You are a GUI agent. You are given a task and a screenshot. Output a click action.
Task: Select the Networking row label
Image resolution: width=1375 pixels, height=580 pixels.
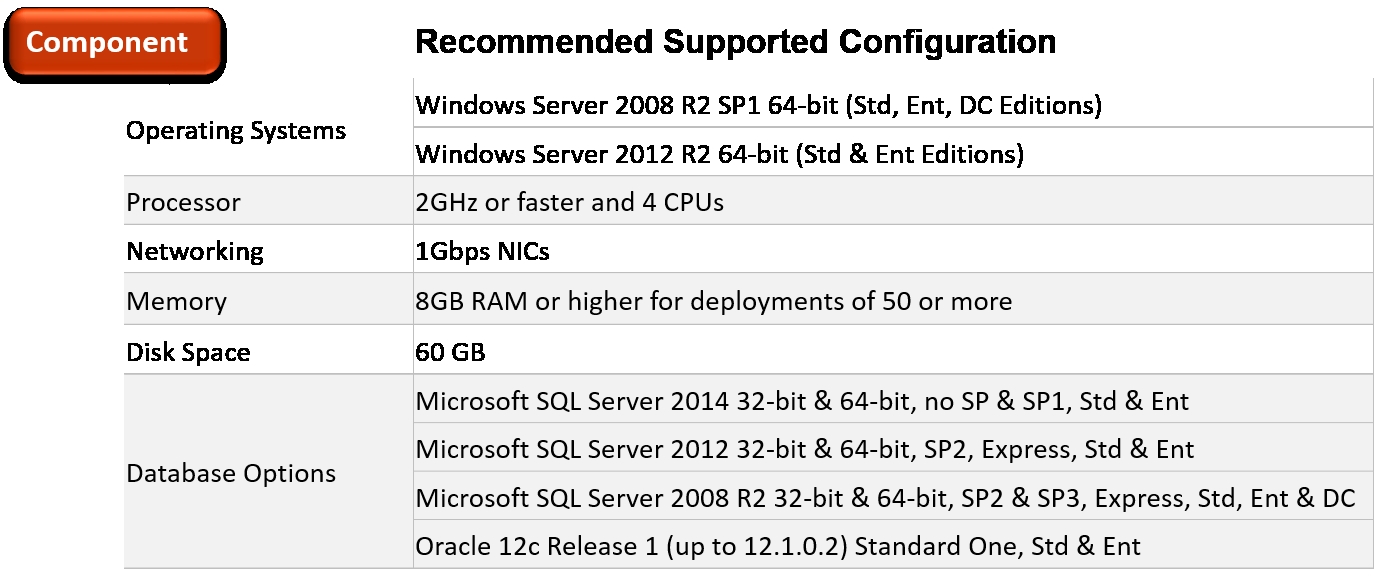point(195,252)
